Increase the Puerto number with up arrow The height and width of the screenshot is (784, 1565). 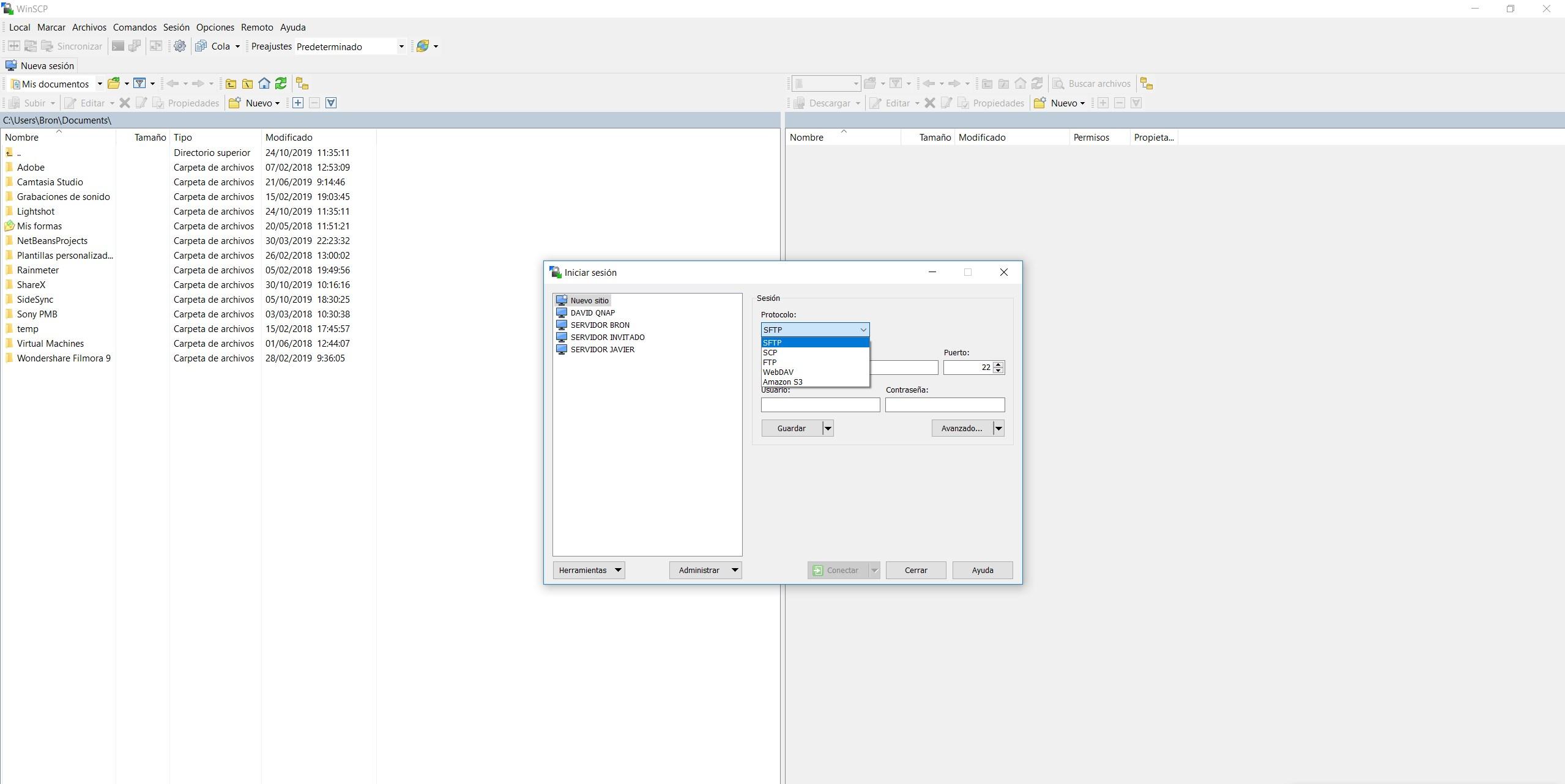[998, 364]
